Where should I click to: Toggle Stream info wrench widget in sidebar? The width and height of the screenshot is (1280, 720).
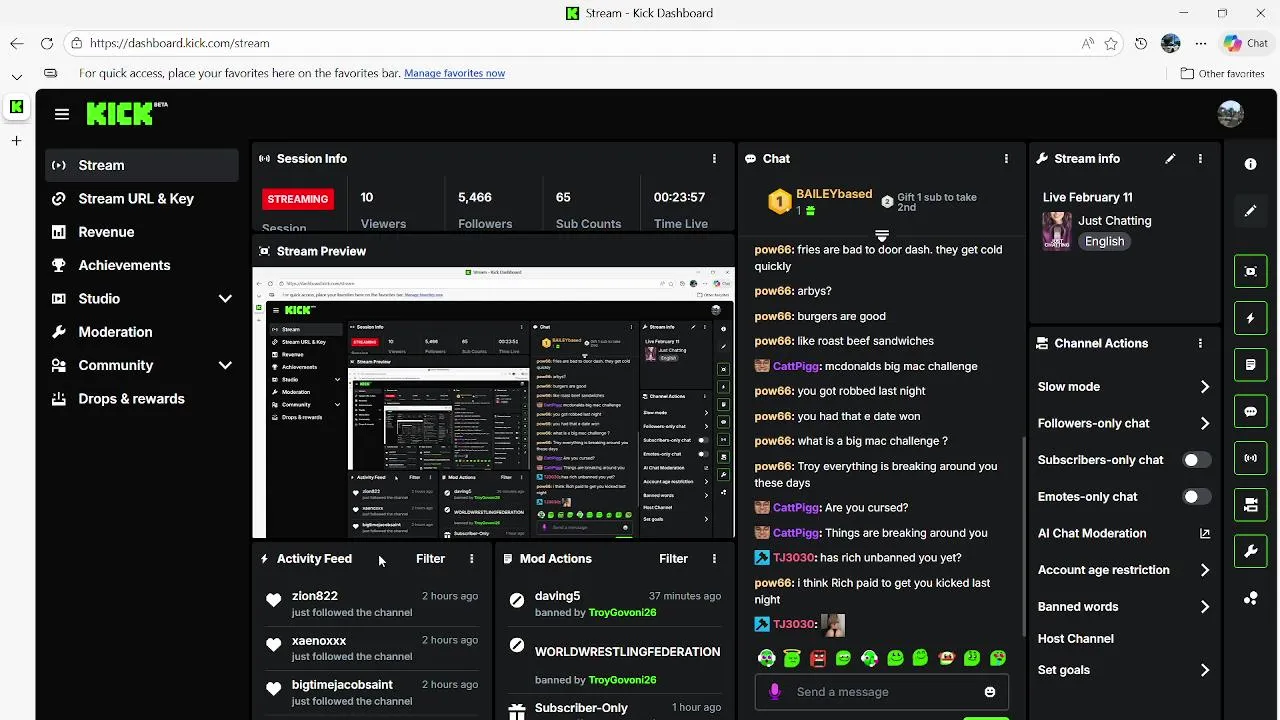[x=1250, y=551]
